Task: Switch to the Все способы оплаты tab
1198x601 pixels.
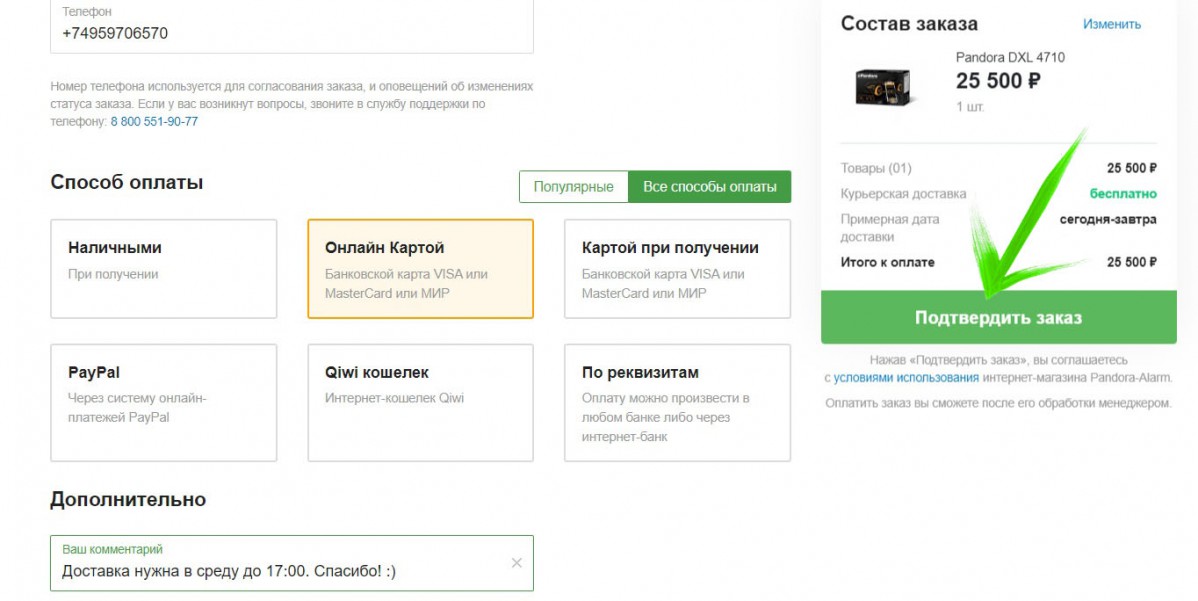Action: click(x=710, y=186)
